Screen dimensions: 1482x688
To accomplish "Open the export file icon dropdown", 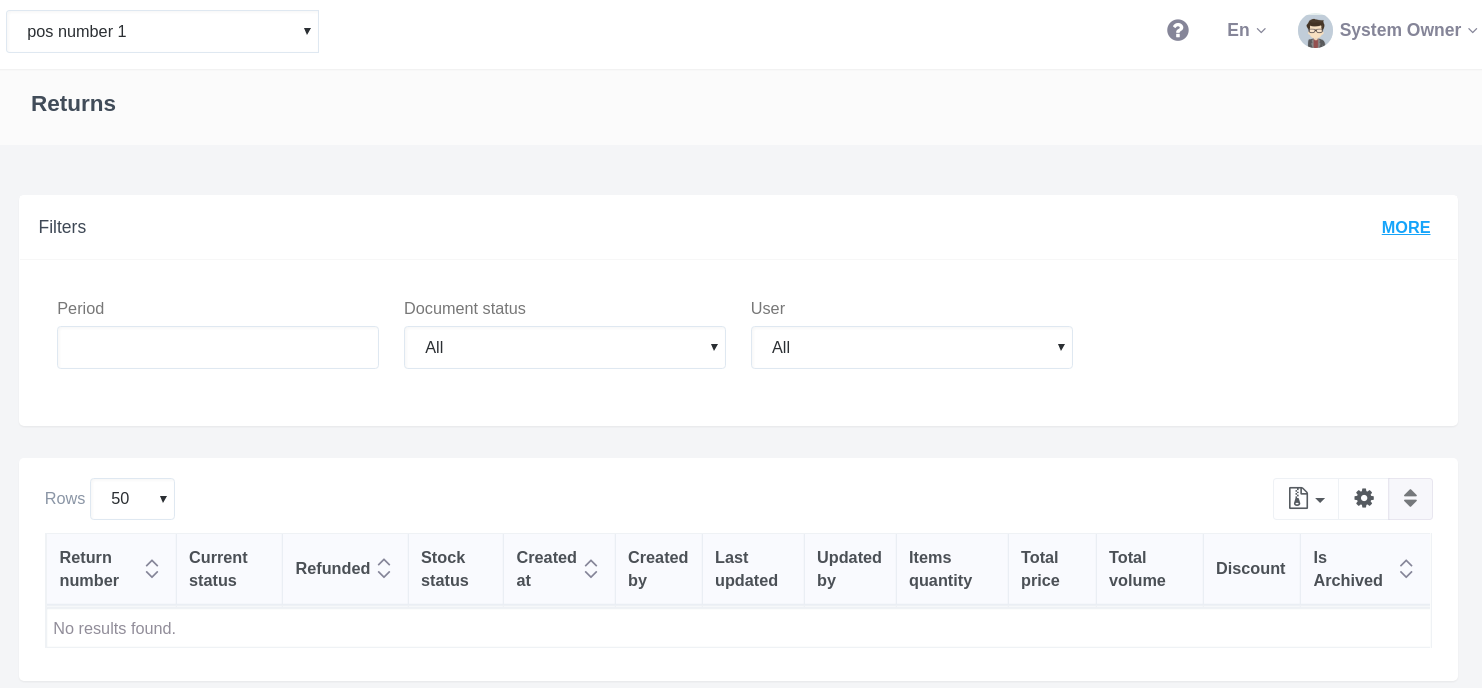I will pyautogui.click(x=1305, y=498).
